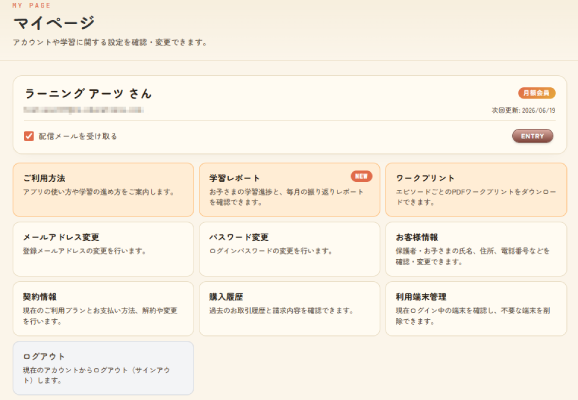This screenshot has height=400, width=578.
Task: Open the 契約情報 card
Action: point(103,309)
